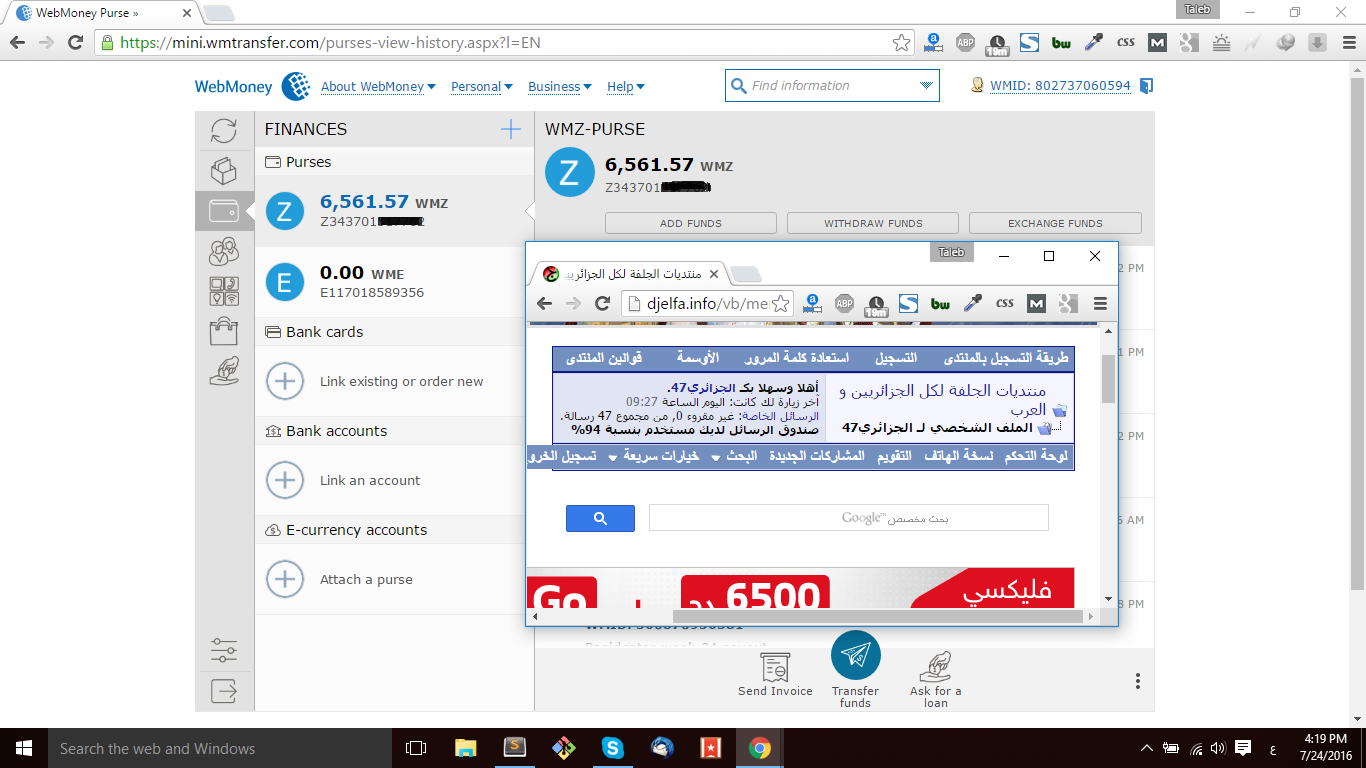Open the services payments grid sidebar icon
1366x768 pixels.
coord(224,291)
